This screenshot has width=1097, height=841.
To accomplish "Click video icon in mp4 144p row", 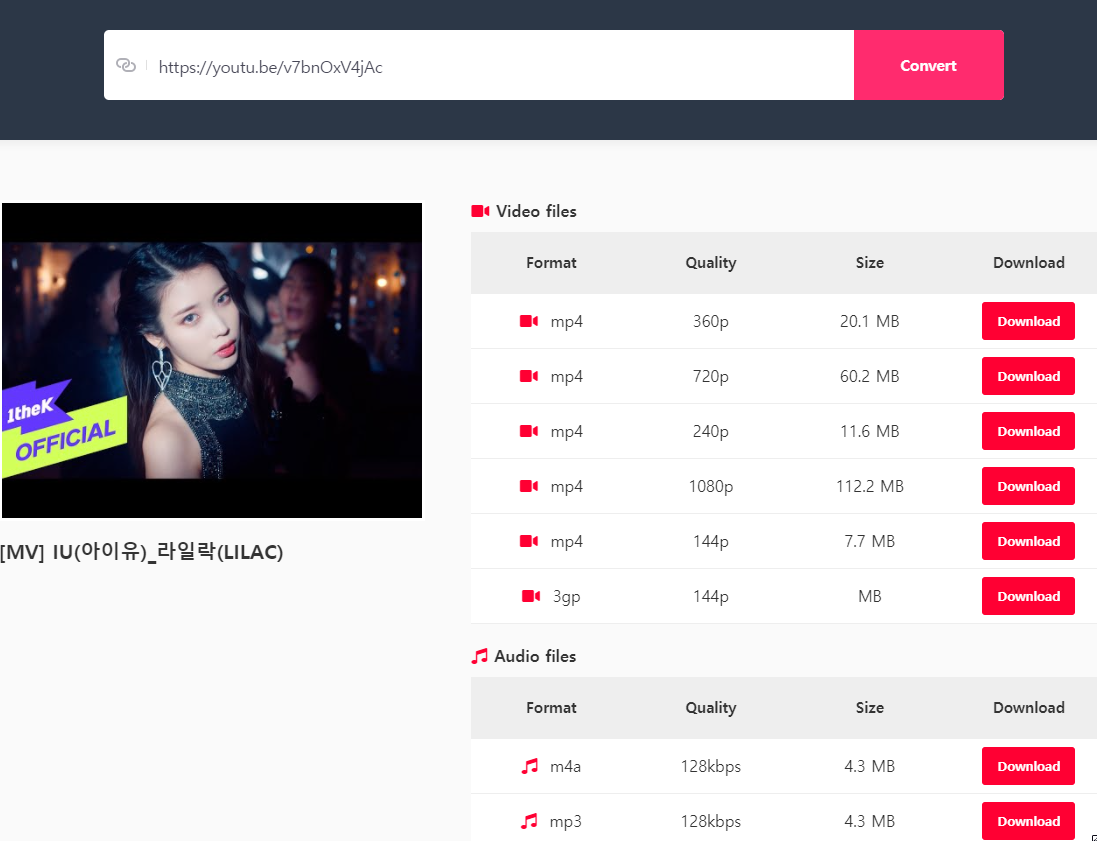I will 529,541.
